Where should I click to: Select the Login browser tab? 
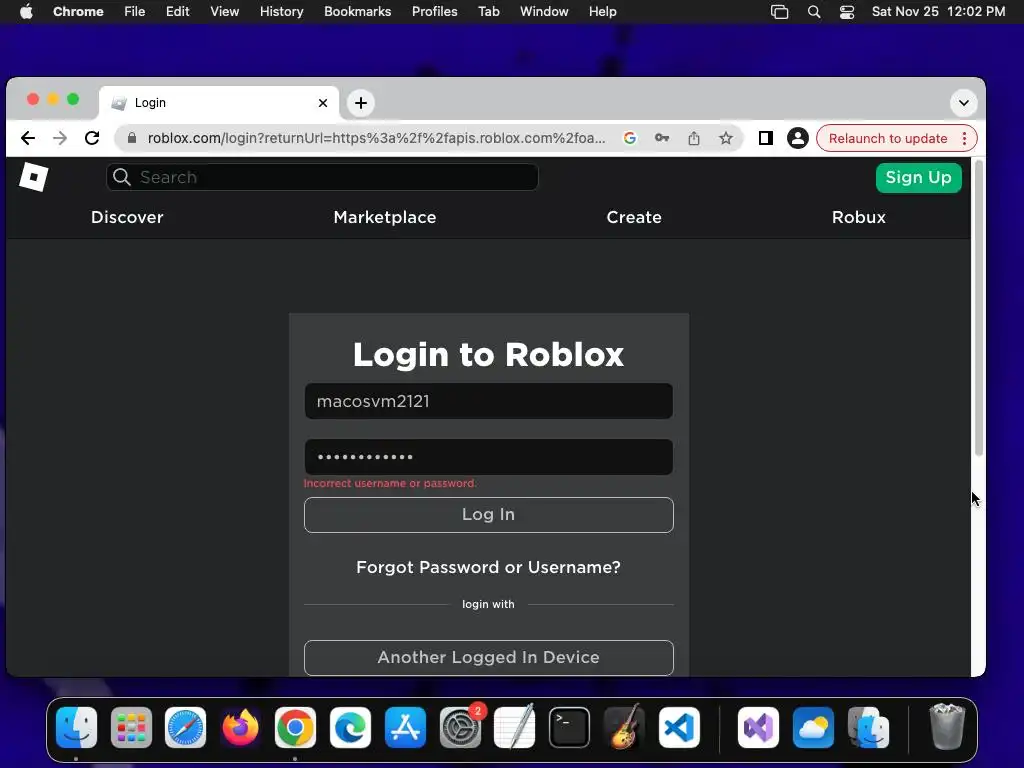(x=219, y=103)
